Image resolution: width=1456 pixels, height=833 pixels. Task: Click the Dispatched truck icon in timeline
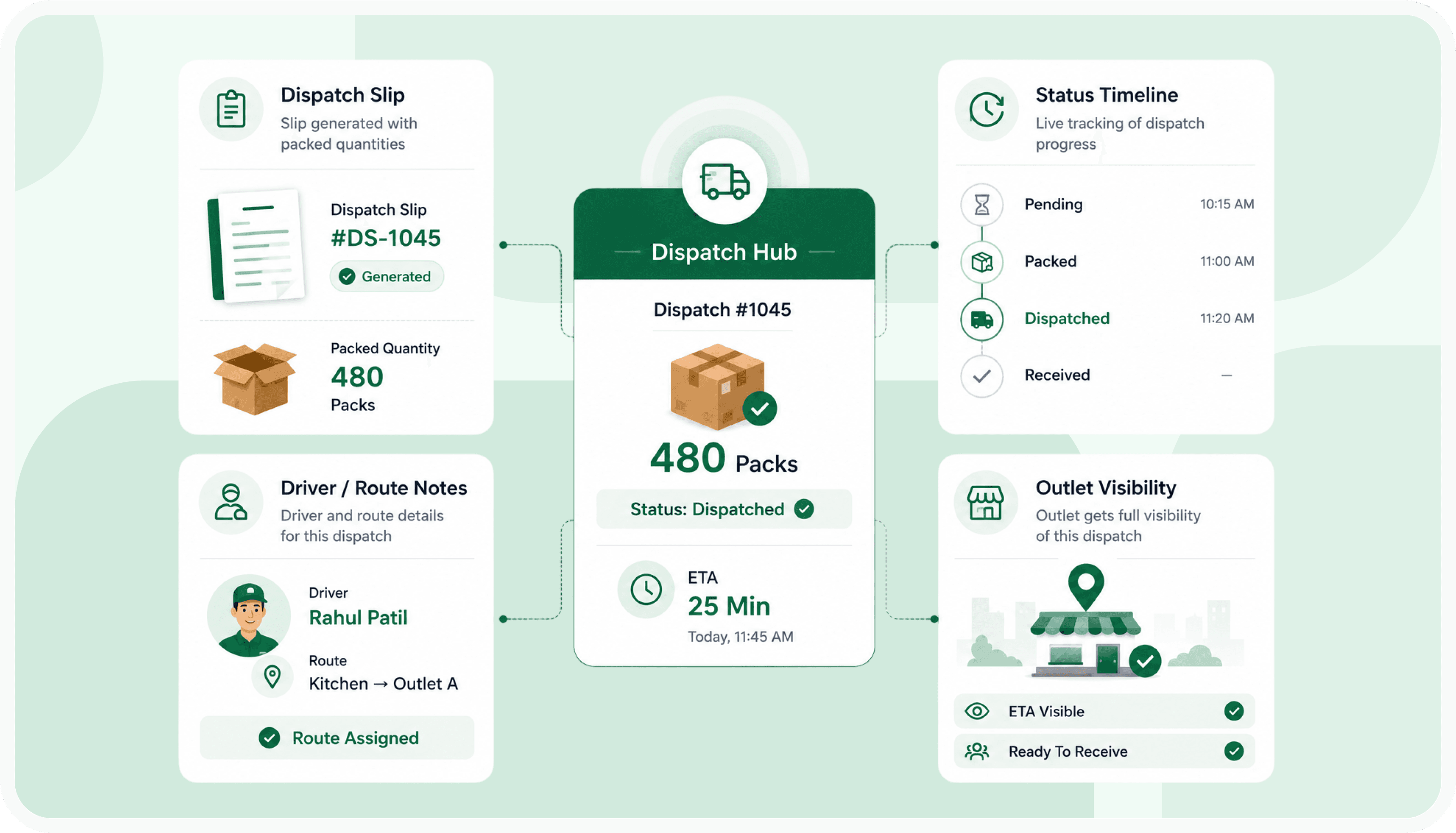982,319
